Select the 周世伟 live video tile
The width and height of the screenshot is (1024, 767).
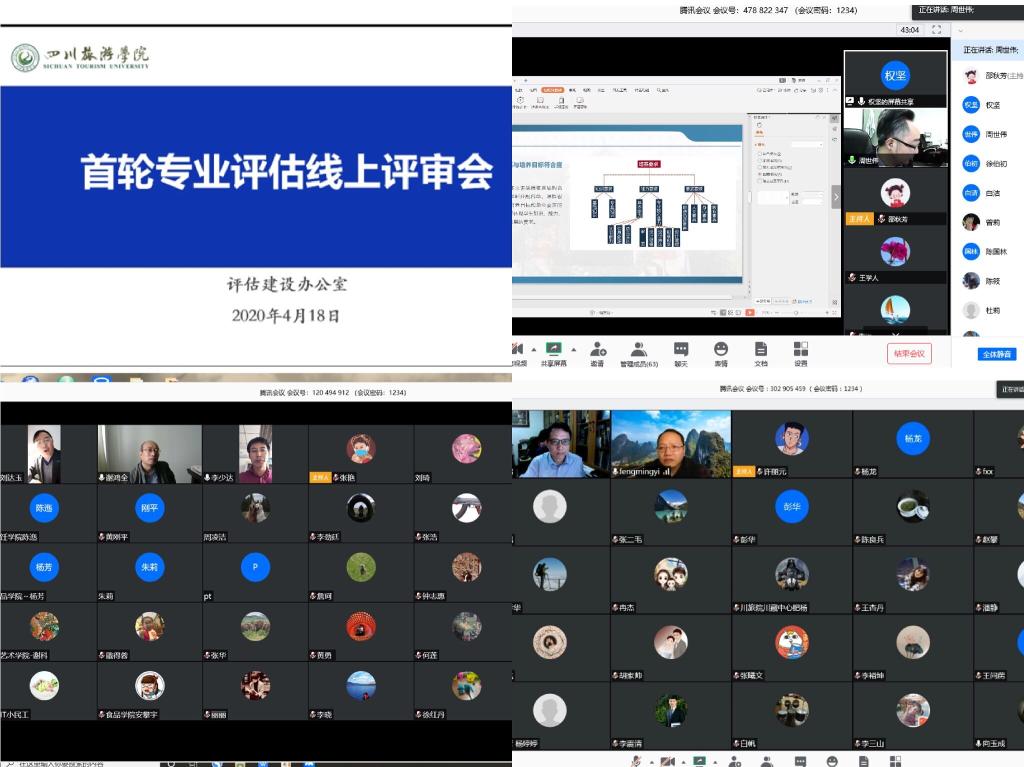pos(895,137)
